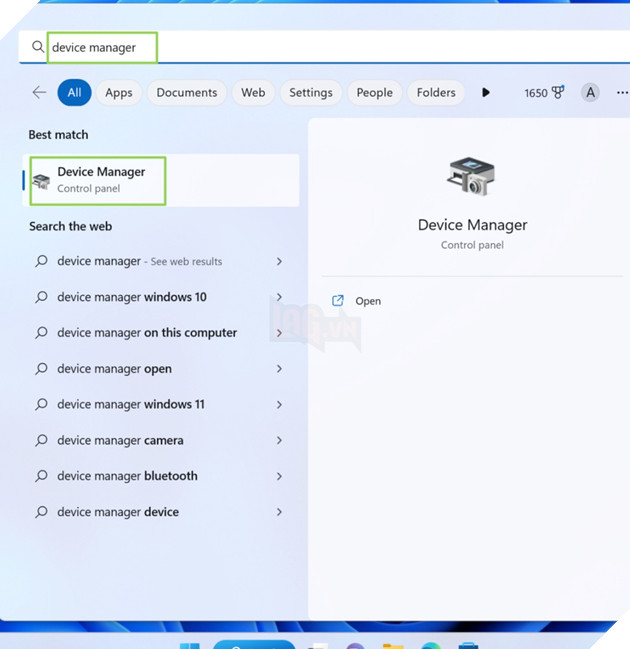
Task: Open Device Manager best match result
Action: (x=100, y=180)
